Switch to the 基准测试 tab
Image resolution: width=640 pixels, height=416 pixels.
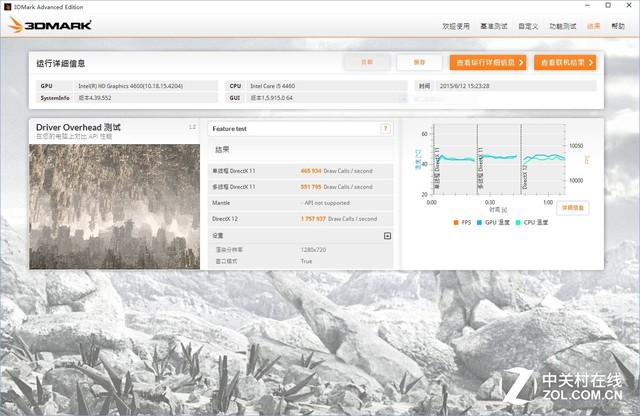point(493,27)
